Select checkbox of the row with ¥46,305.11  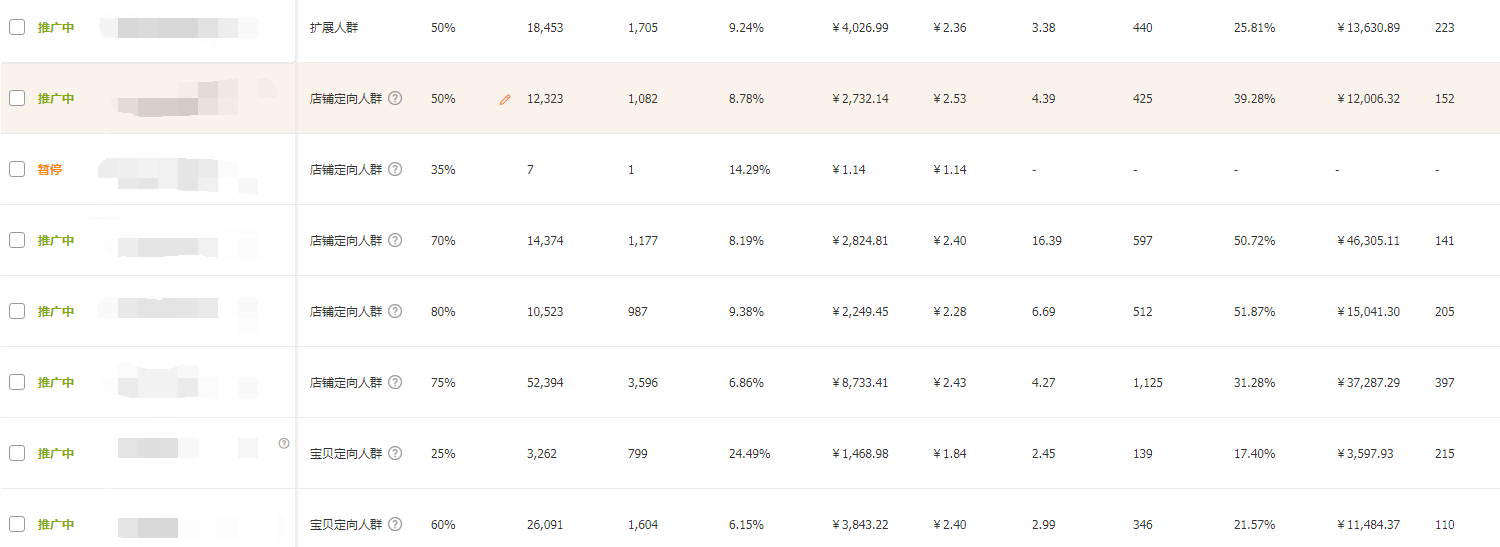click(x=17, y=240)
